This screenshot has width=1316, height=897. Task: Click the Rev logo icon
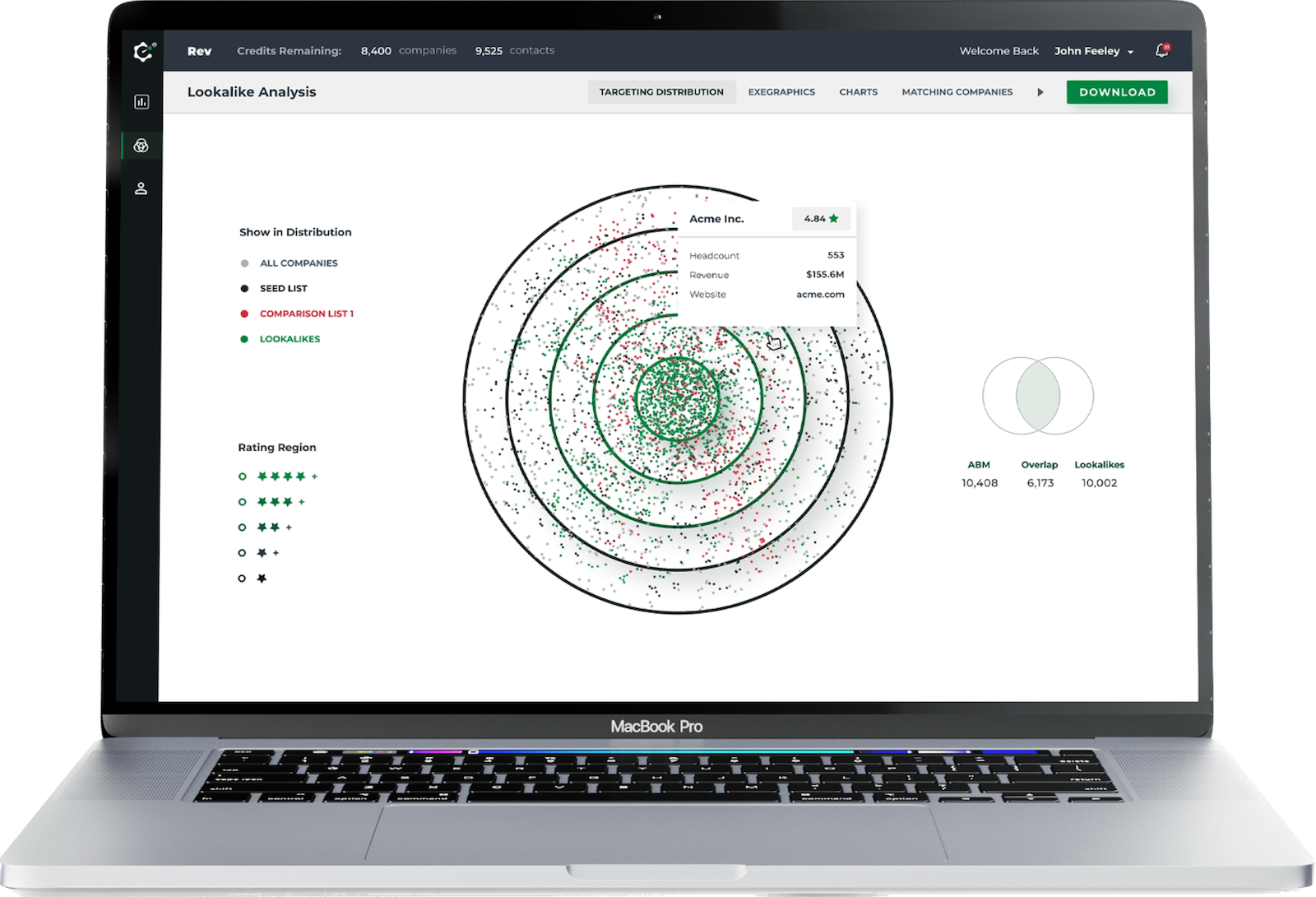143,51
